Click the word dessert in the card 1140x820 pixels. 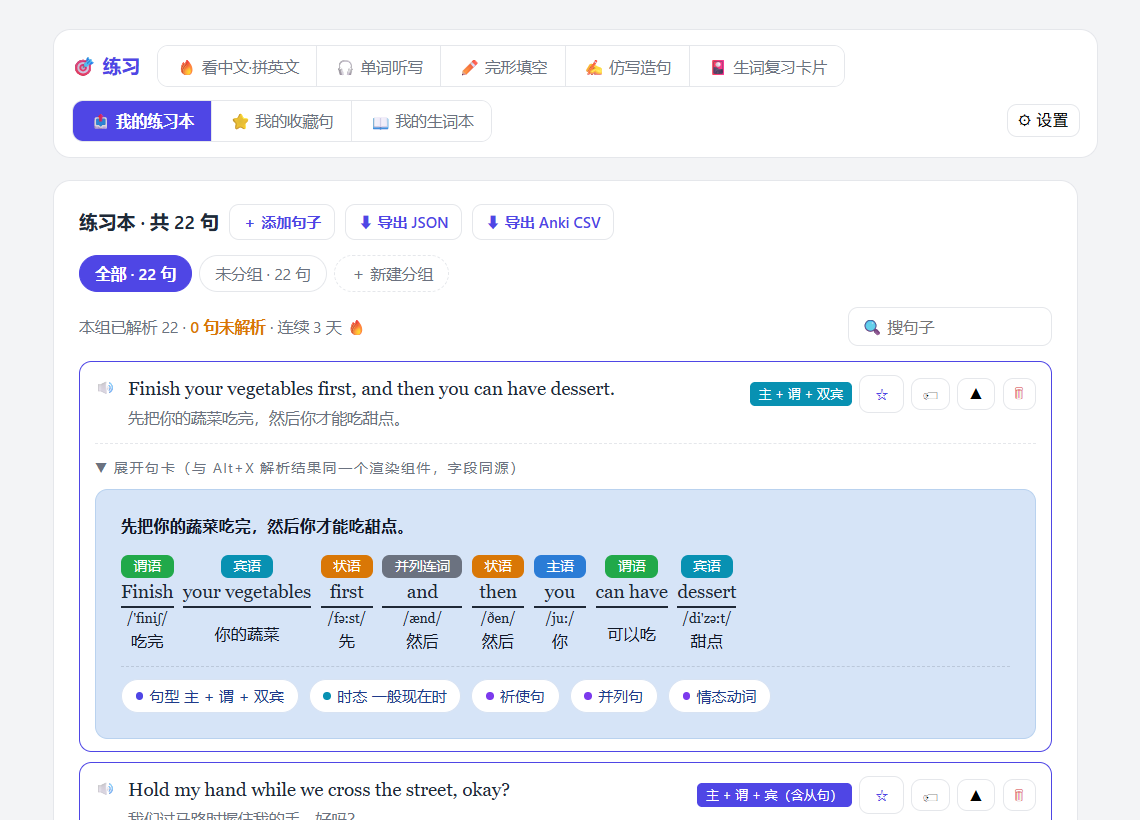[x=707, y=592]
